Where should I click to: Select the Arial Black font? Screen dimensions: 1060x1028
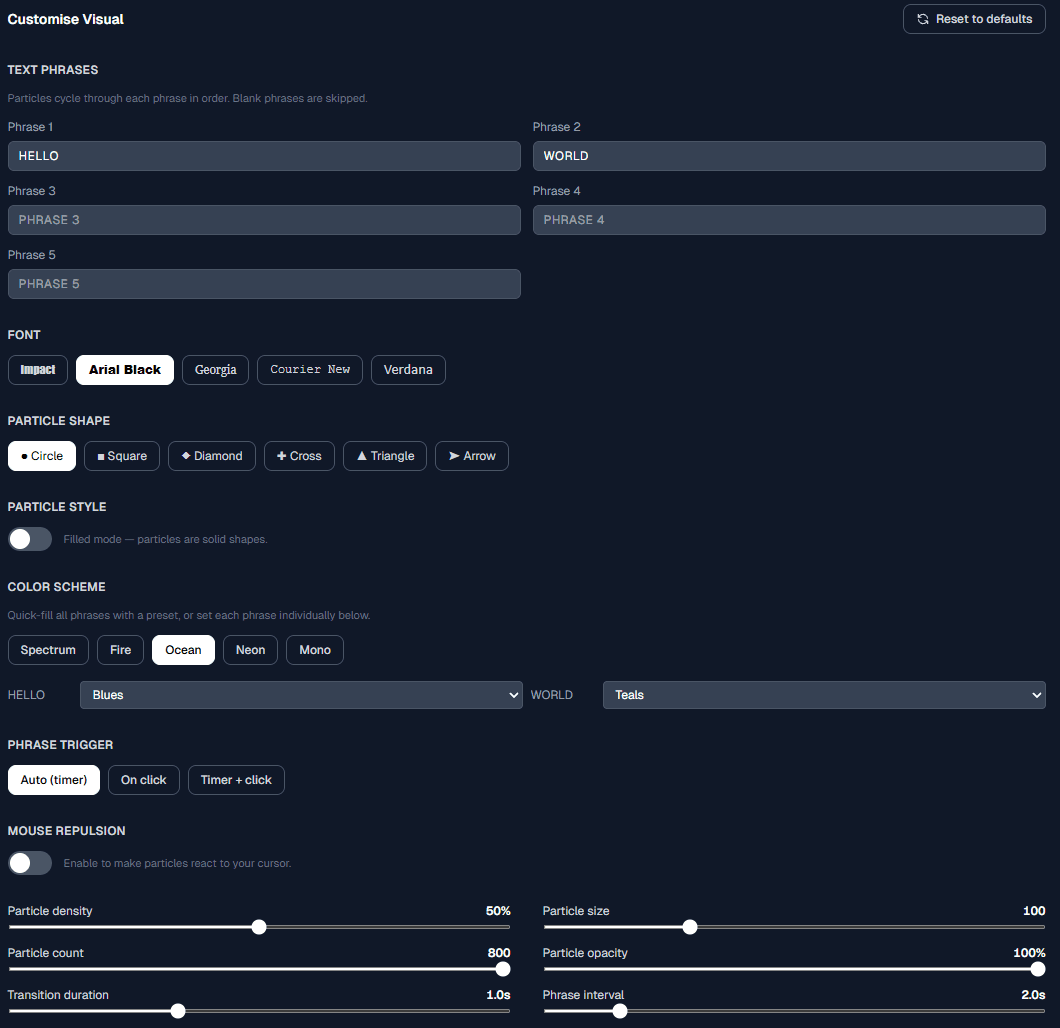pyautogui.click(x=125, y=370)
